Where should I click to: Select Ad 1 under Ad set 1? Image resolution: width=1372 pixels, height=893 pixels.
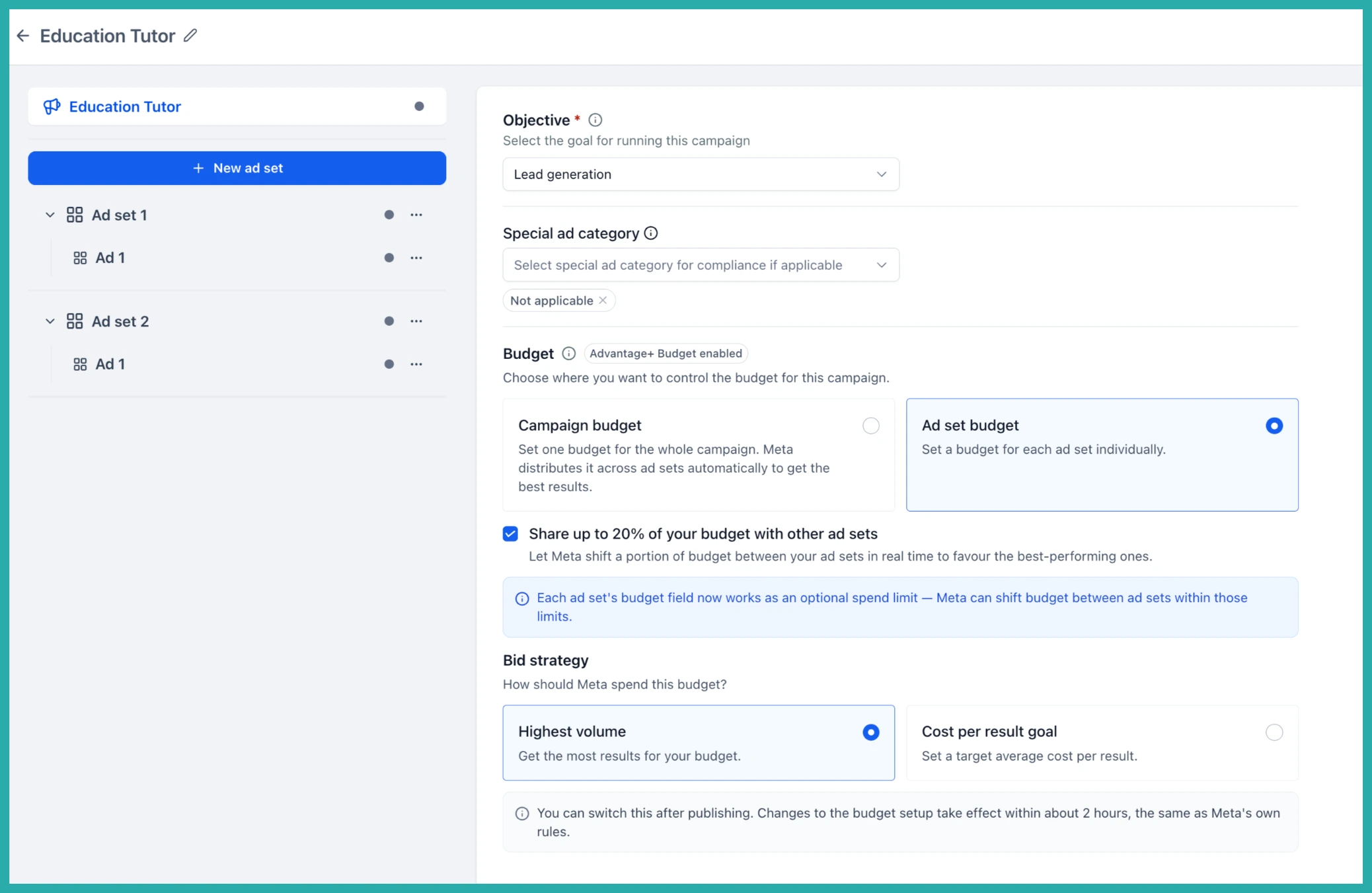tap(110, 258)
